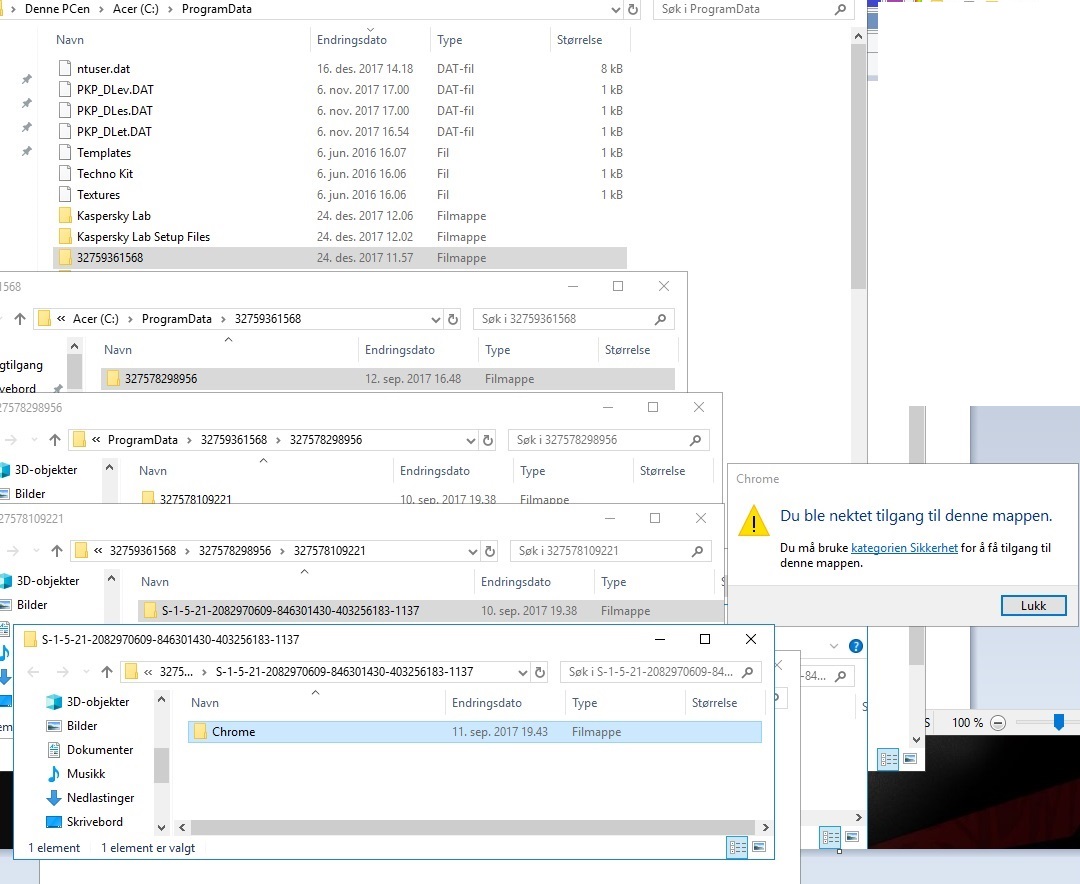Expand address dropdown in the ProgramData window
This screenshot has width=1080, height=884.
(616, 10)
